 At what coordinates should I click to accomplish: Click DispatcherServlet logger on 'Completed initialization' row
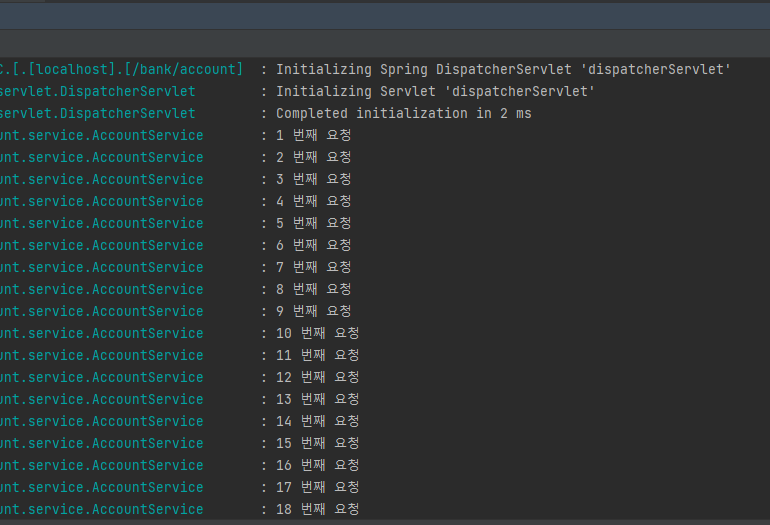click(x=98, y=113)
